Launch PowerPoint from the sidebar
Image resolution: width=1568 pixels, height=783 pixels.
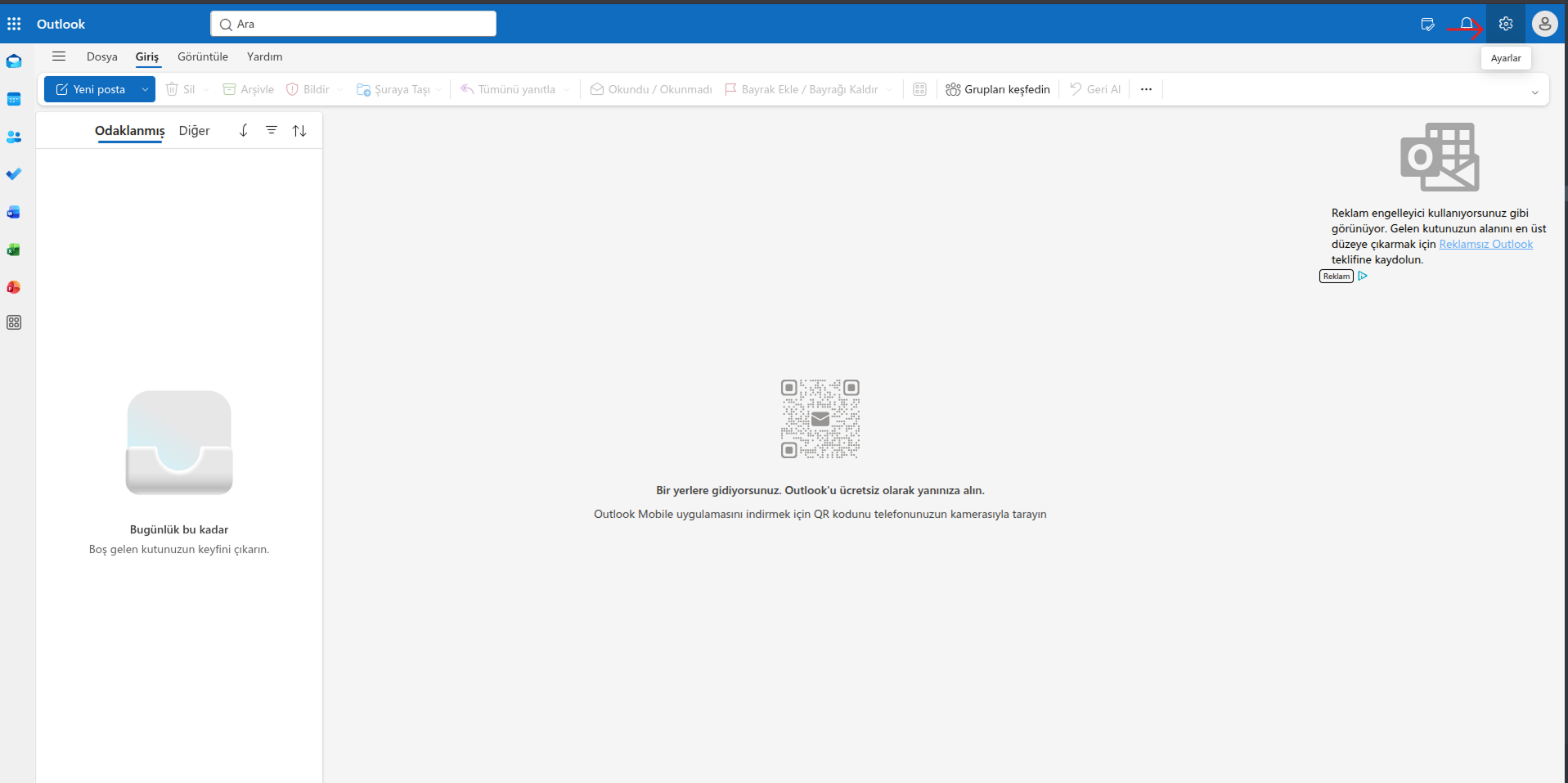coord(14,287)
